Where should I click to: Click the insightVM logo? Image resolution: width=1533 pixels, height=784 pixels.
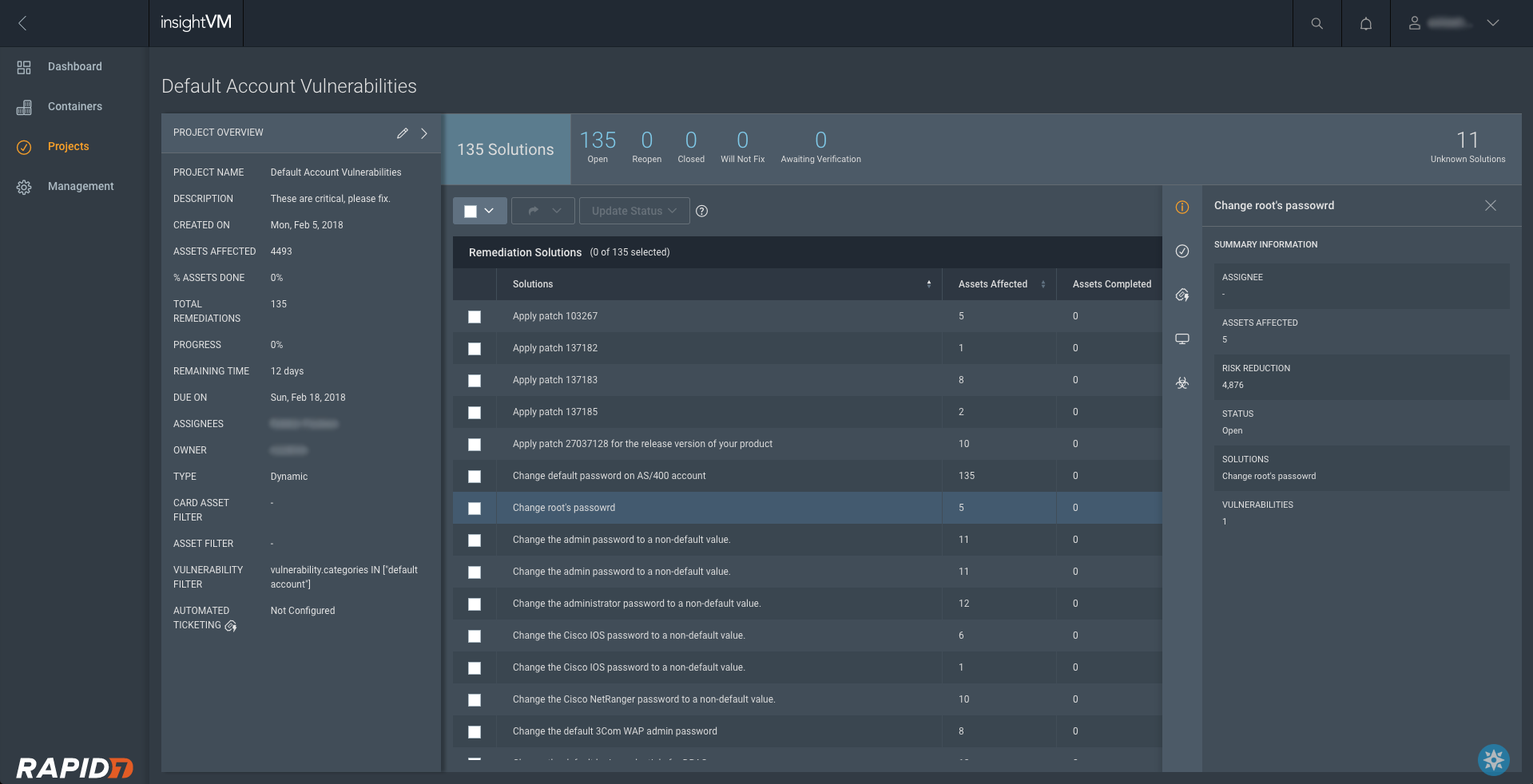click(x=196, y=22)
